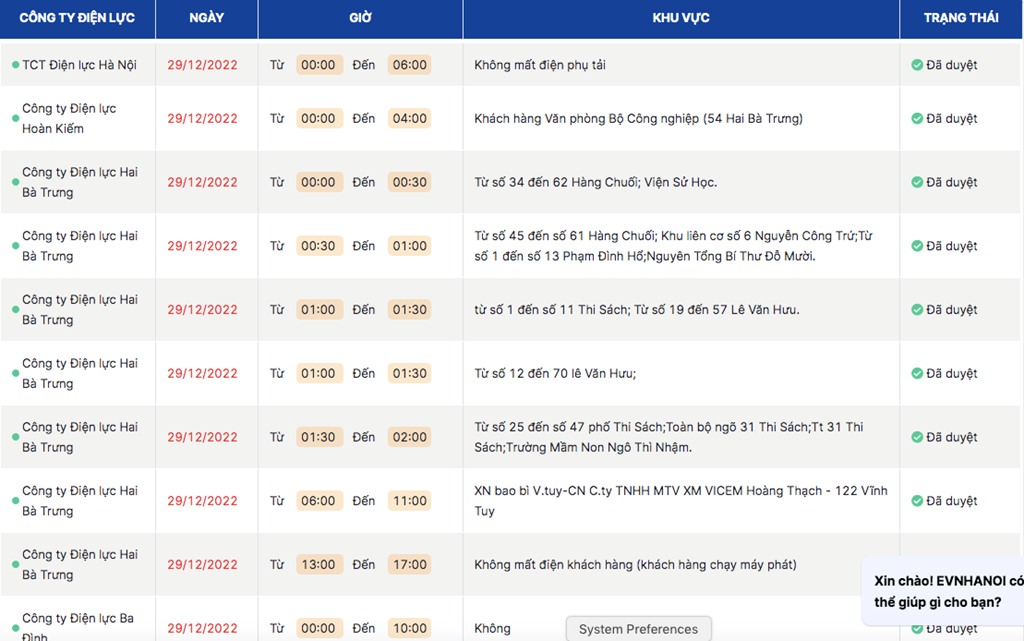The width and height of the screenshot is (1024, 641).
Task: Click the TRẠNG THÁI column header
Action: coord(961,18)
